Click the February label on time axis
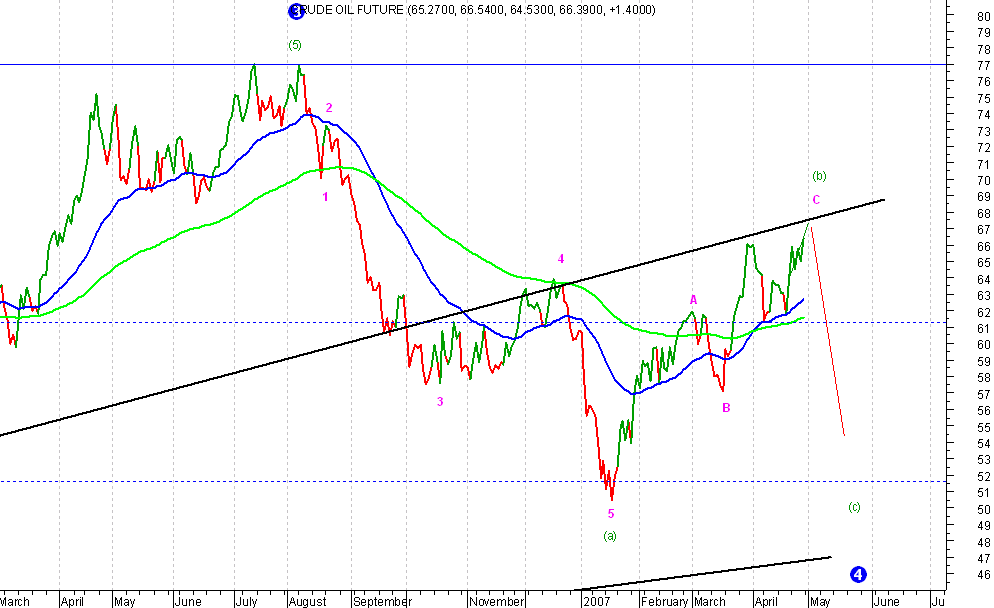Viewport: 994px width, 608px height. point(665,601)
